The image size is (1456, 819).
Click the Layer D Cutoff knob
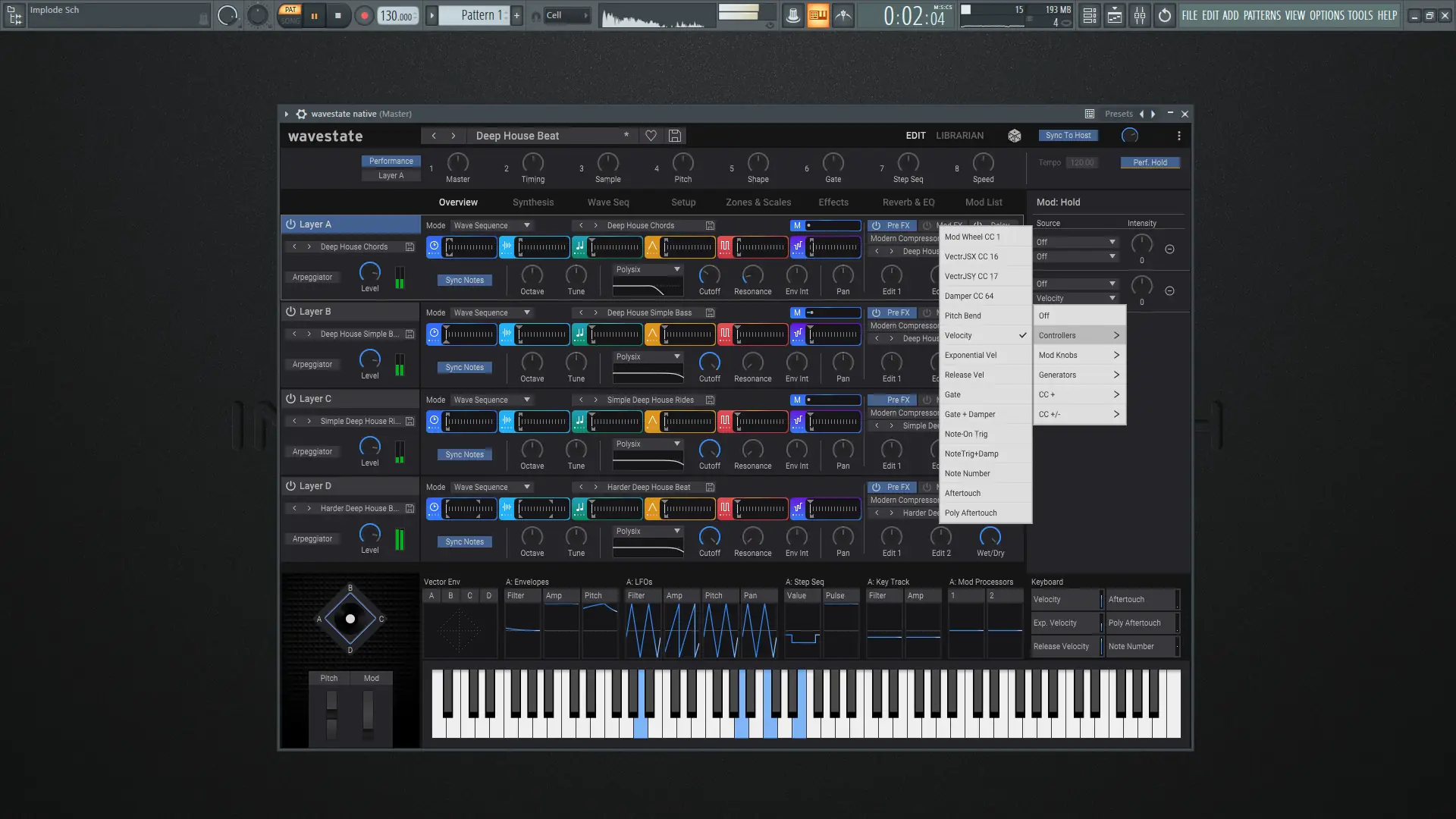tap(709, 536)
